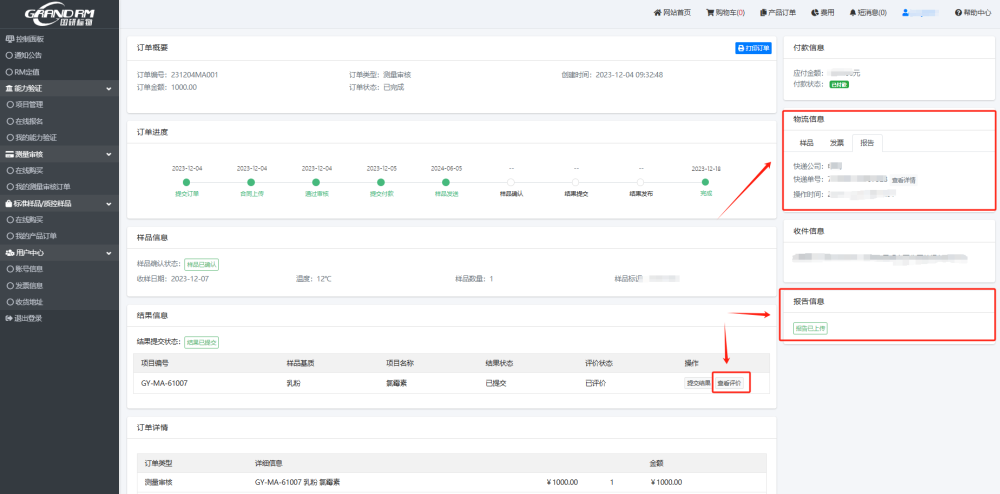Open the user account avatar icon
The image size is (1000, 494).
pos(906,13)
